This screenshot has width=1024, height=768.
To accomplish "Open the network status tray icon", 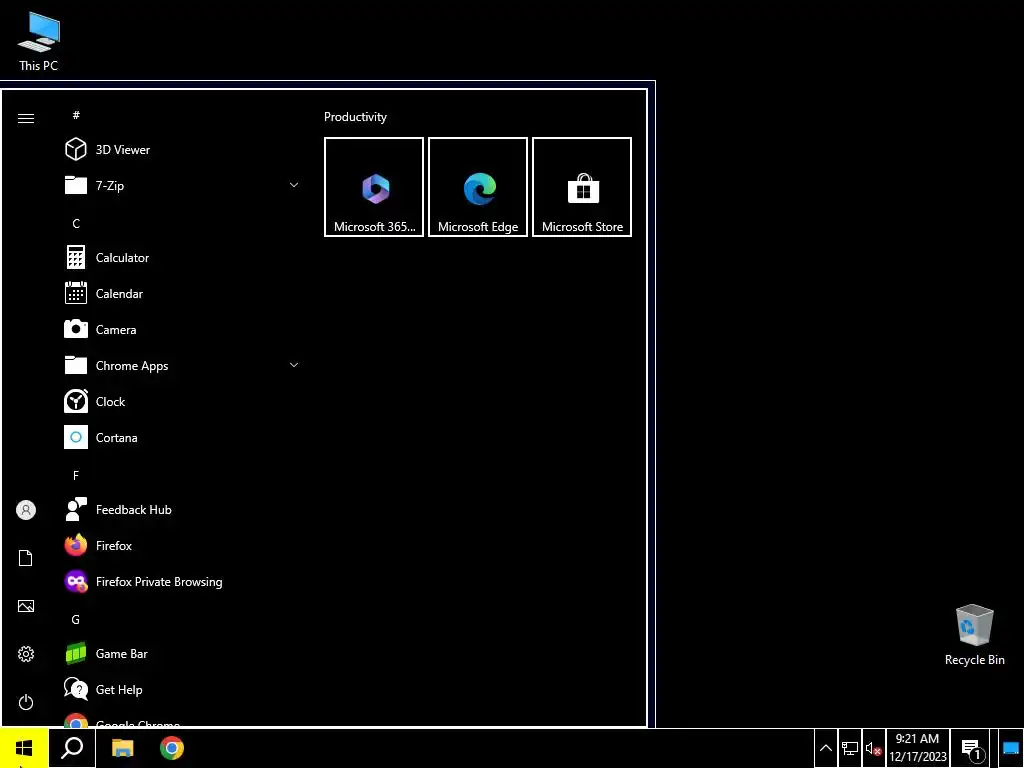I will click(x=850, y=748).
